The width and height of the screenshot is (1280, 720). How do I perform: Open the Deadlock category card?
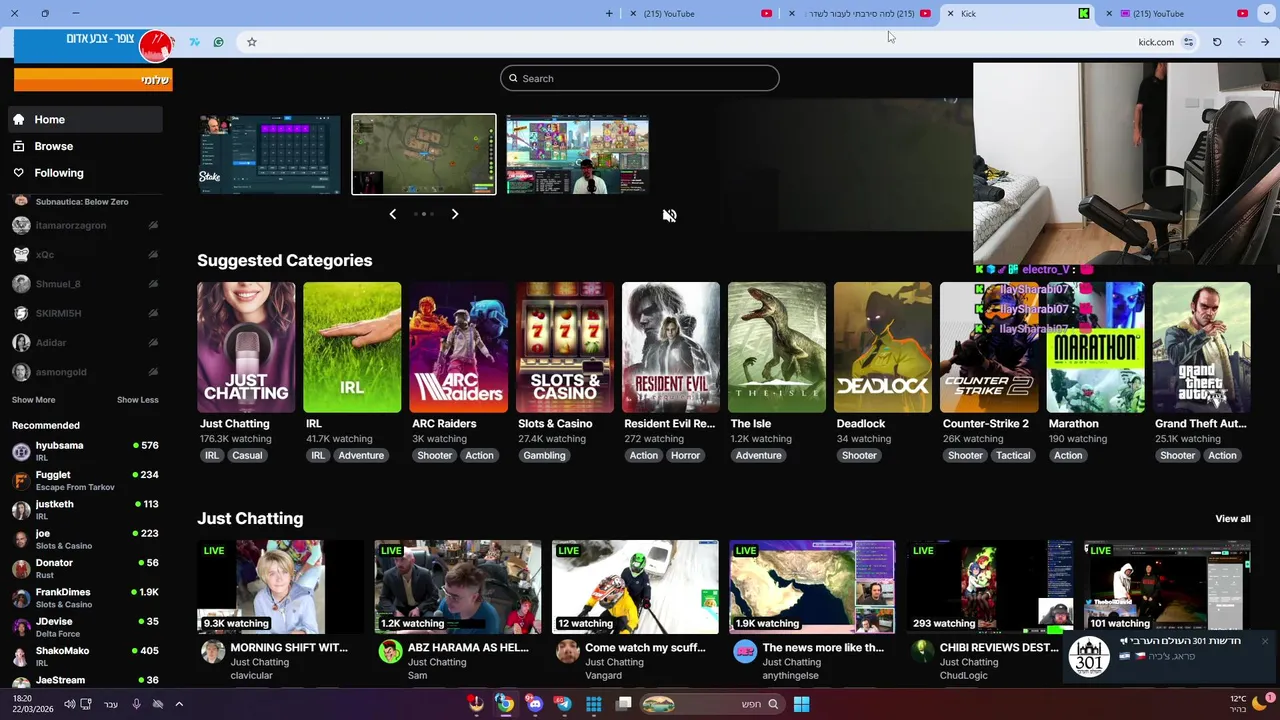(883, 347)
